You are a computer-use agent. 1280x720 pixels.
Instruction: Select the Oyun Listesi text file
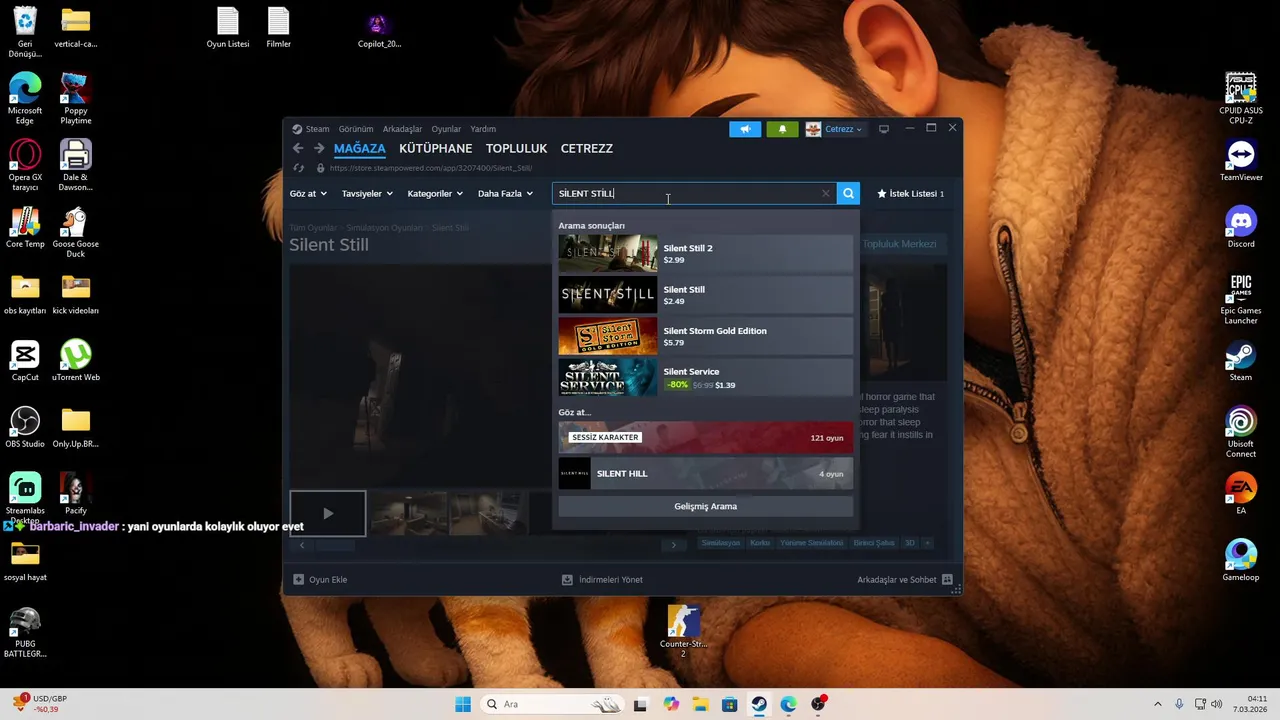[x=228, y=28]
